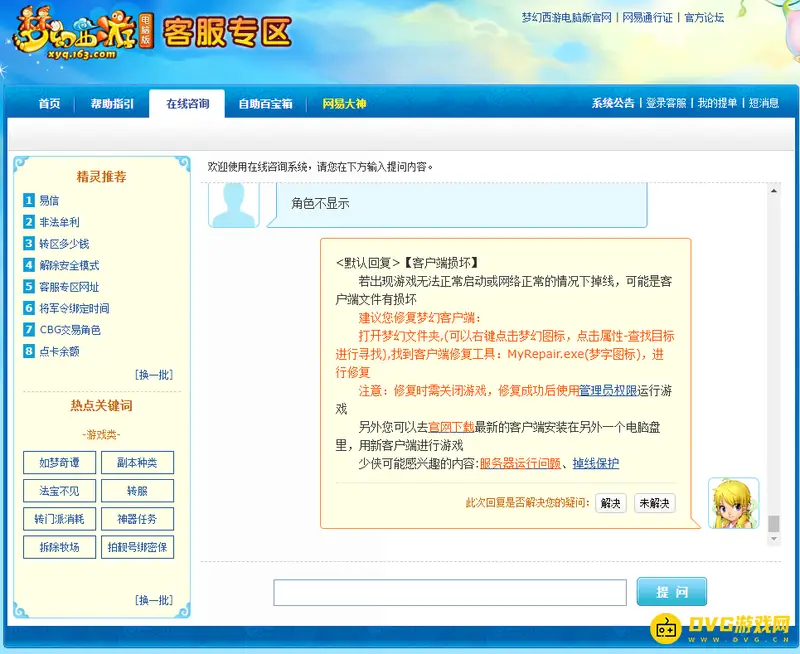
Task: Visit 梦幻西游电脑版官网 link at top
Action: point(566,17)
